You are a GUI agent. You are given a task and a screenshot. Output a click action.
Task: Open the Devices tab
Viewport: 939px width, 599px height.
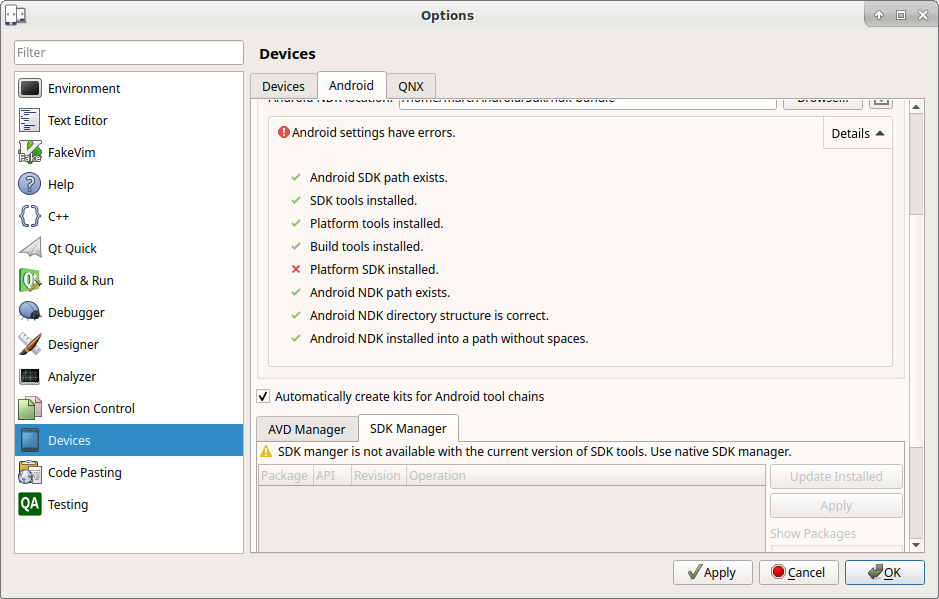tap(283, 86)
